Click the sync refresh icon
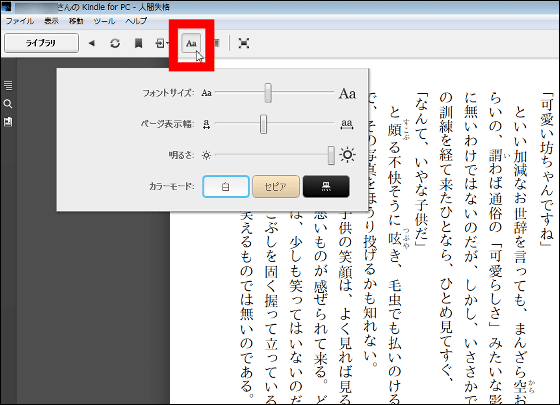Screen dimensions: 560x405 [x=115, y=44]
